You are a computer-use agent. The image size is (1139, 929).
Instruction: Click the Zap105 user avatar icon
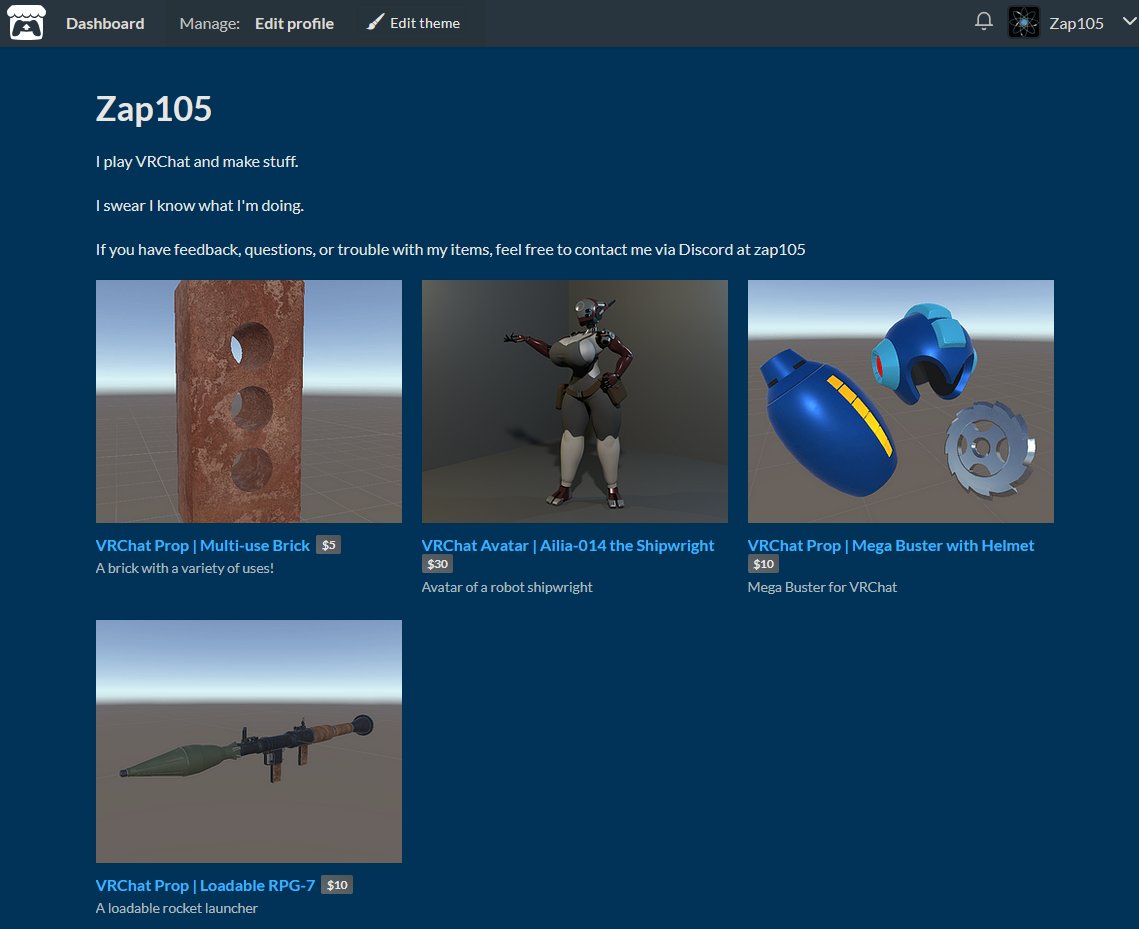(x=1024, y=23)
